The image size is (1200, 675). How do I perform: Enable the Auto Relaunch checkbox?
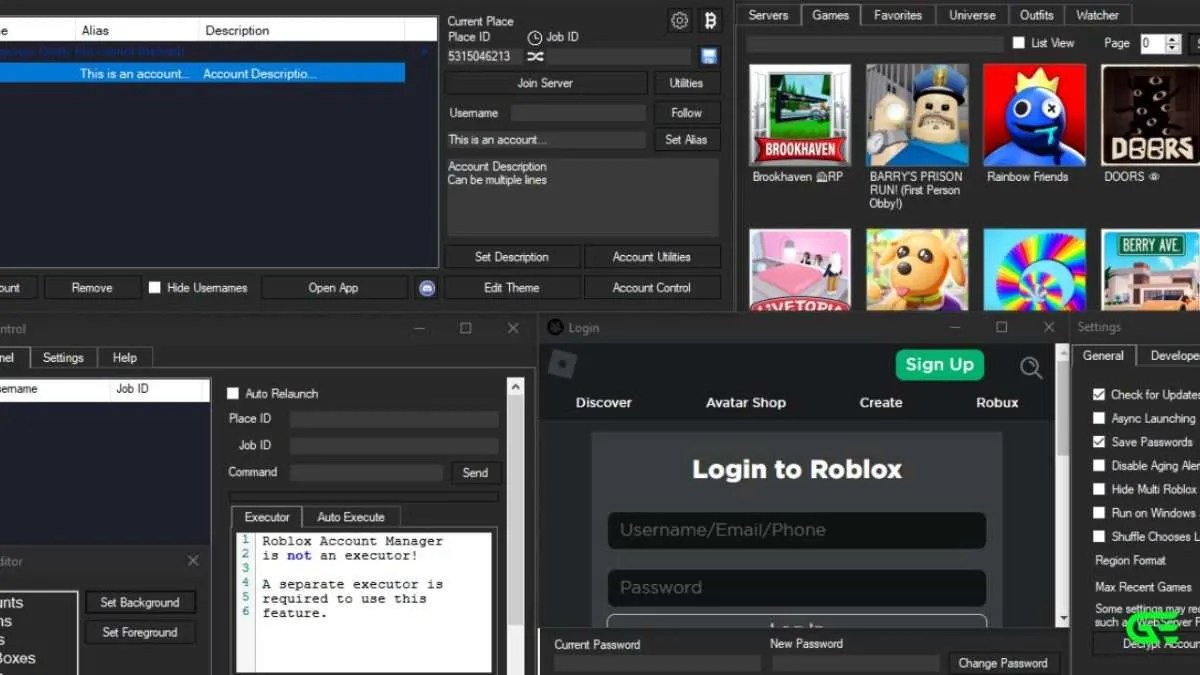[233, 393]
